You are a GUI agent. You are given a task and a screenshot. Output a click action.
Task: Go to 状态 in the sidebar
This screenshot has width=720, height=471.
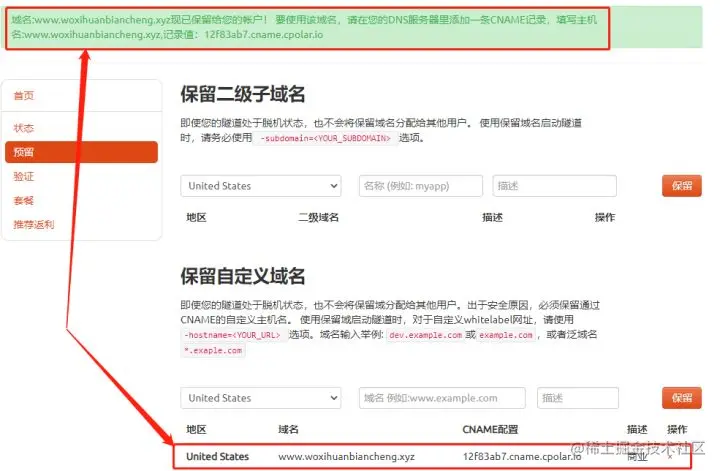pos(24,128)
